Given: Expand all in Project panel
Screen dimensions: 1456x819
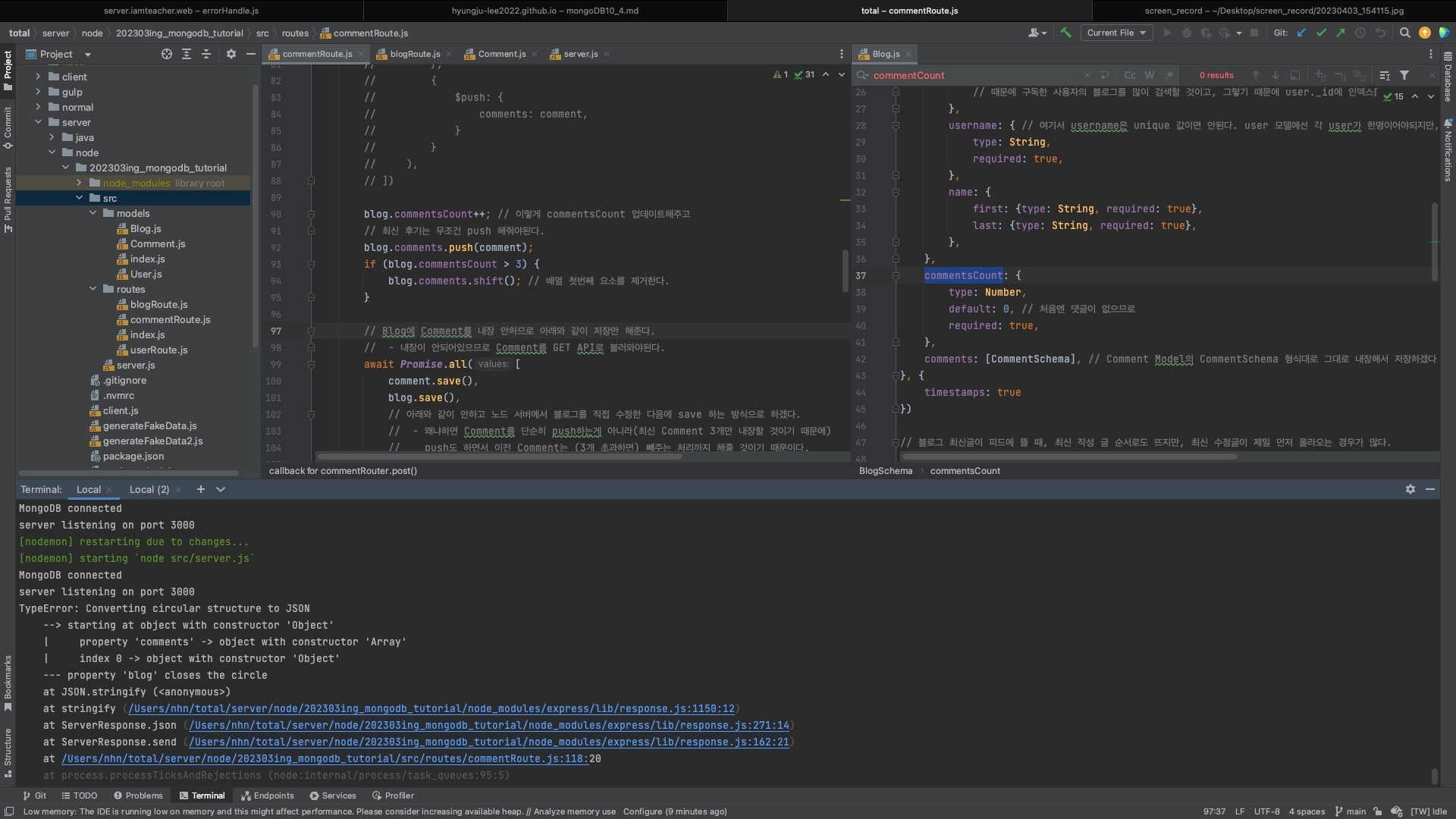Looking at the screenshot, I should click(x=187, y=54).
